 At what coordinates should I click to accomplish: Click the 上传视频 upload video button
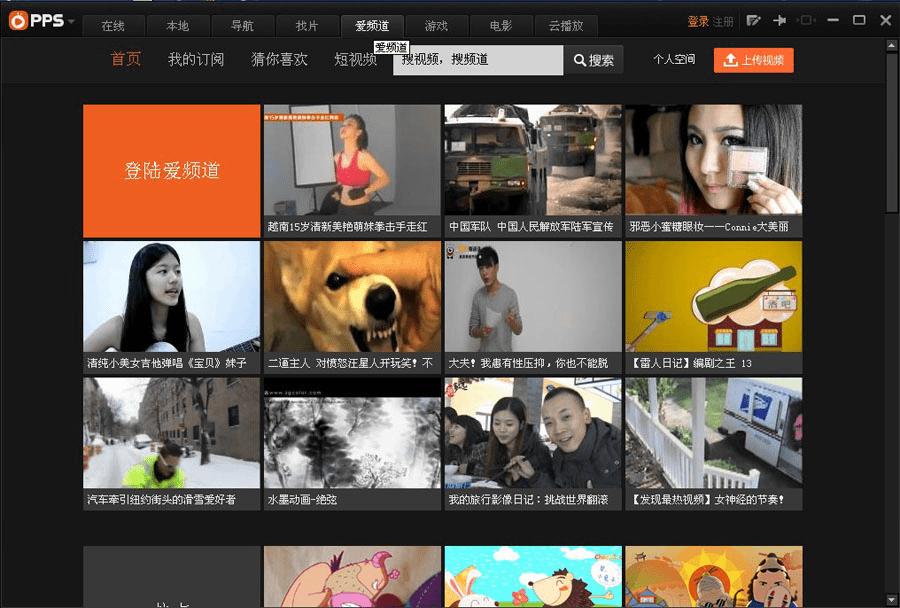tap(754, 60)
